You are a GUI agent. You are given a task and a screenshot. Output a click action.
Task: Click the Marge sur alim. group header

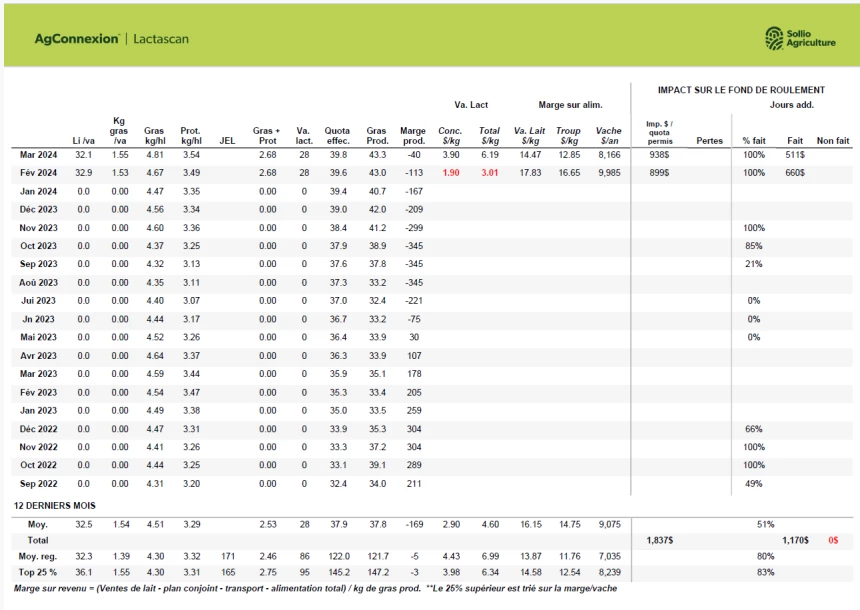coord(570,105)
